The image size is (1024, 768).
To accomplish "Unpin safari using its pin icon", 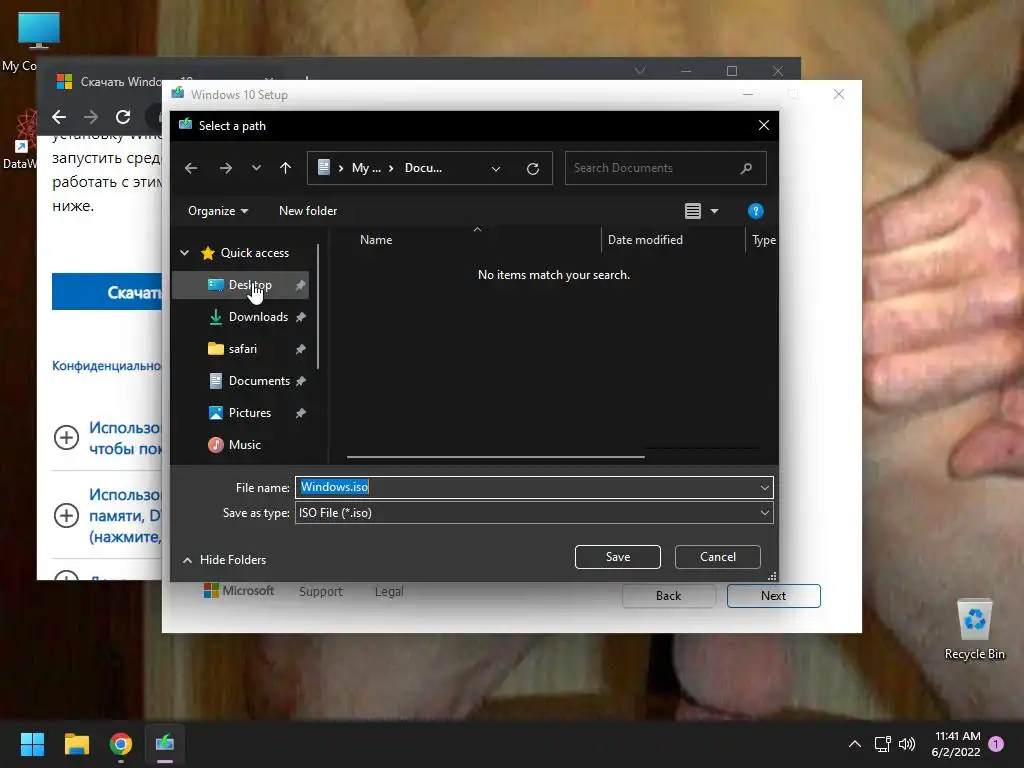I will click(x=300, y=349).
